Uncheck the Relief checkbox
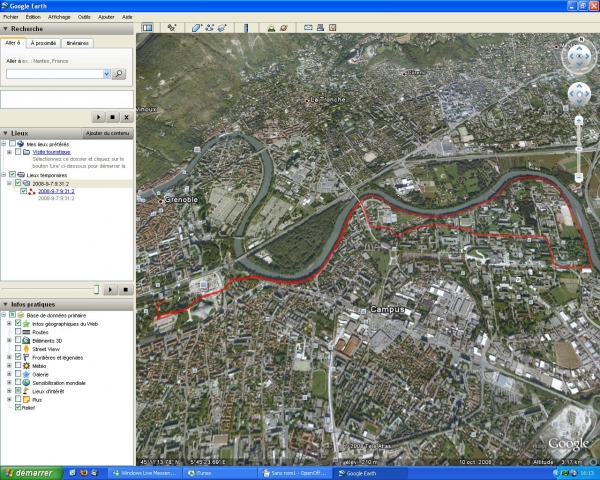Screen dimensions: 600x480 (18, 407)
